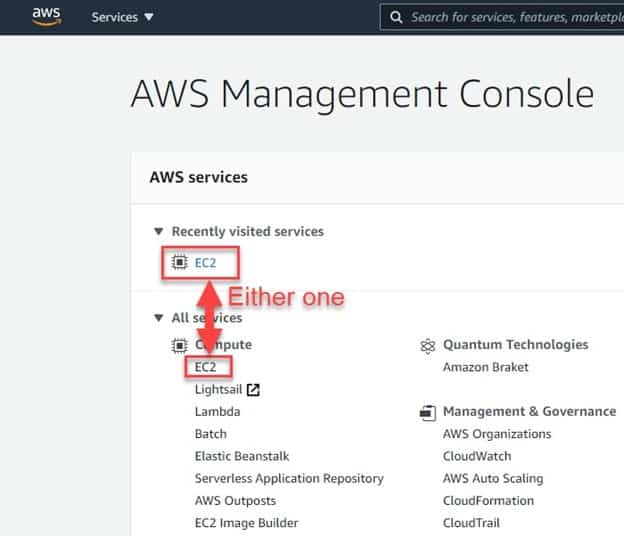The image size is (624, 536).
Task: Open the Lightsail service link
Action: click(218, 389)
